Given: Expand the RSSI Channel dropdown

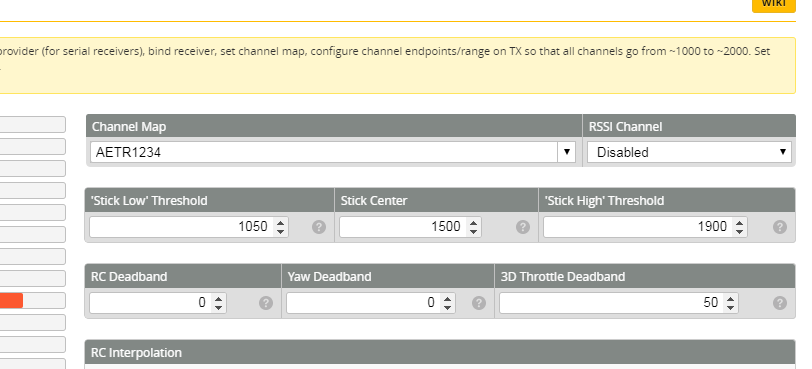Looking at the screenshot, I should 689,152.
